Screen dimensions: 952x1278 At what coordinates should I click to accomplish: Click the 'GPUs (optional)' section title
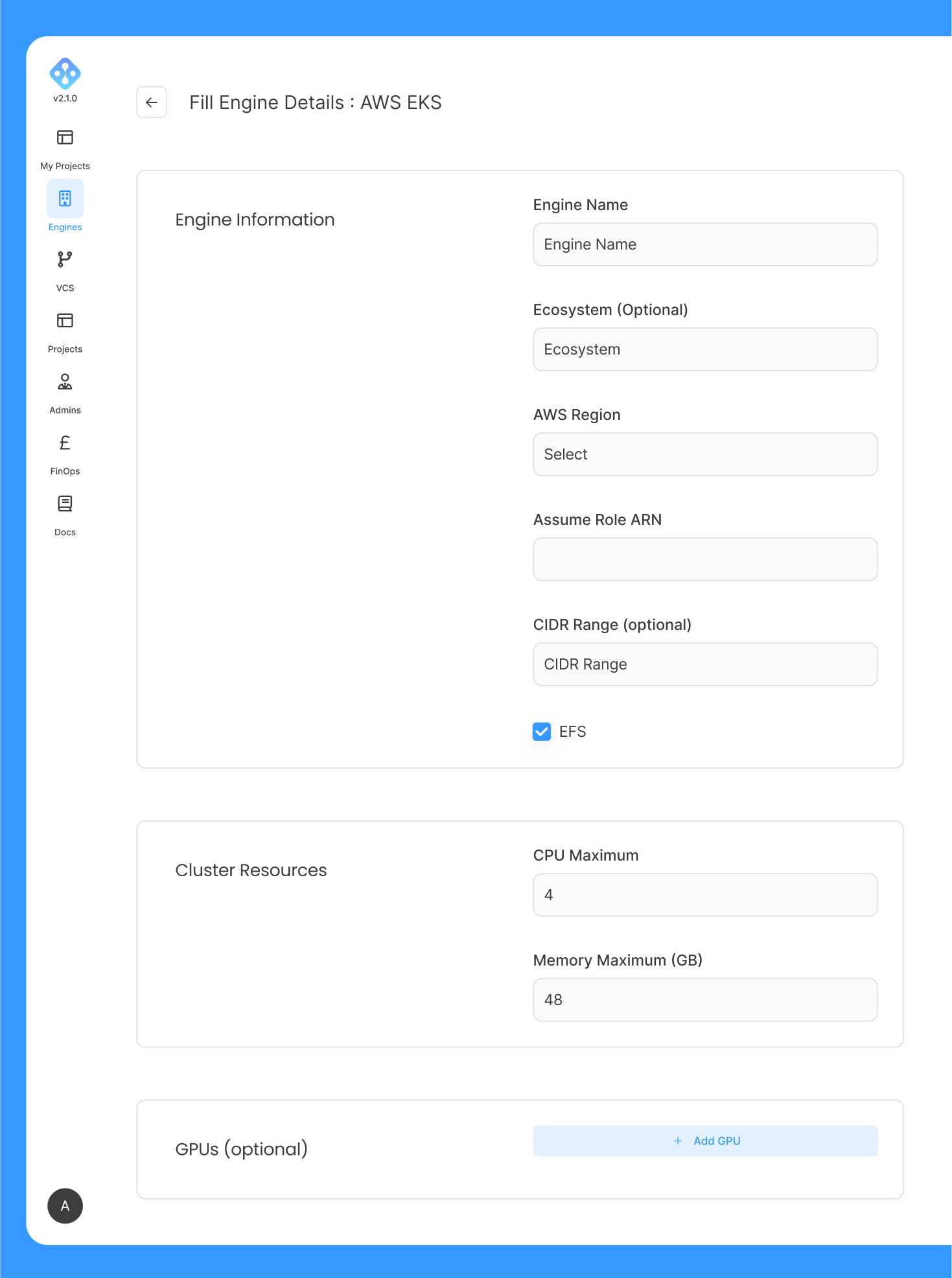click(x=241, y=1149)
